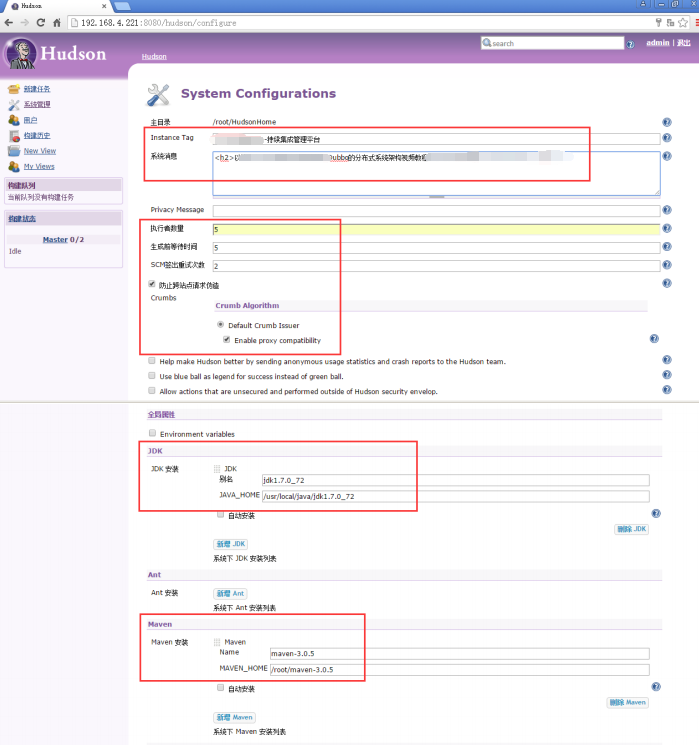Open help for home directory row
699x746 pixels.
click(667, 122)
